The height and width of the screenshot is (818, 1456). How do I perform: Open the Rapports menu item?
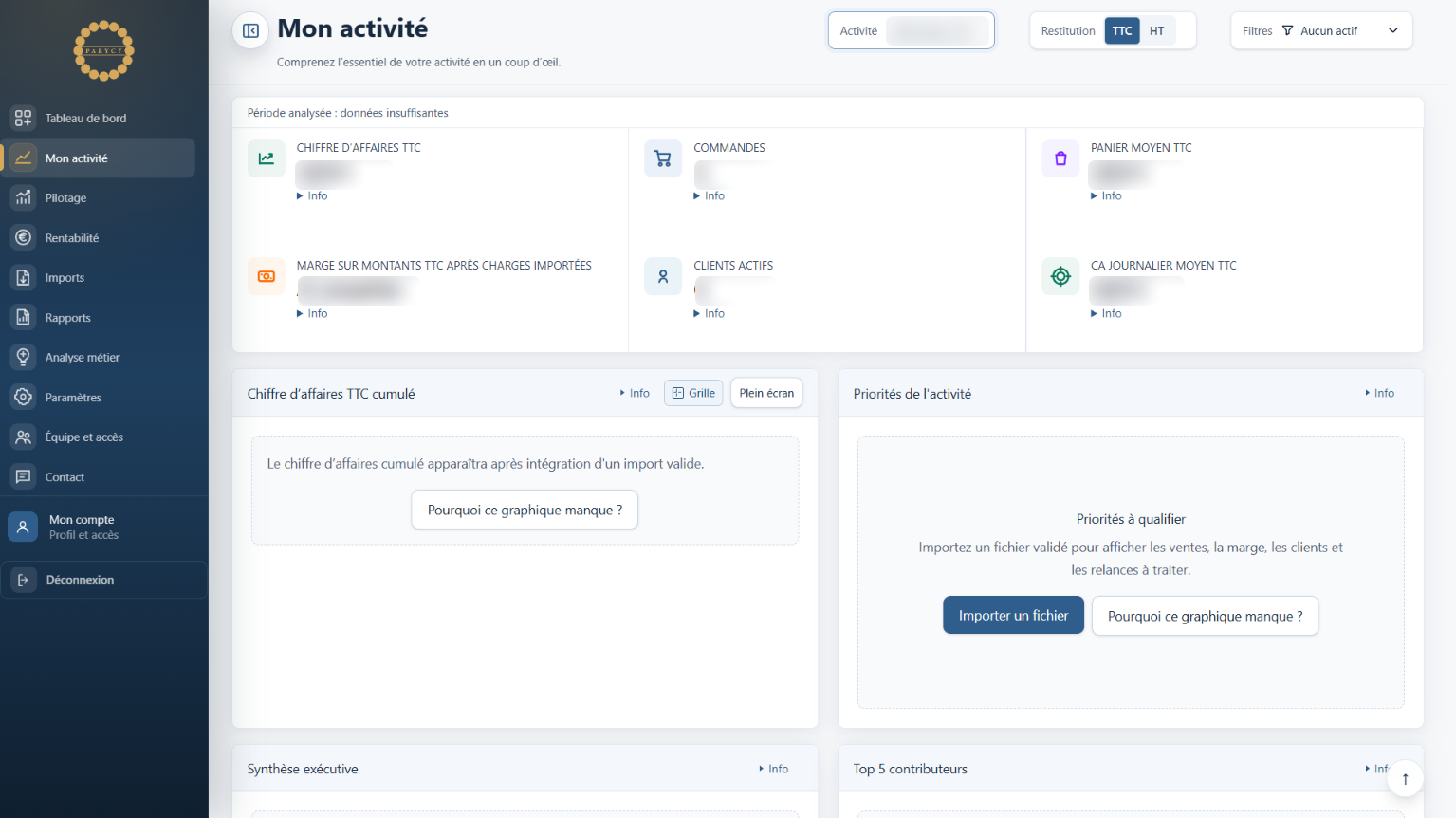point(99,317)
